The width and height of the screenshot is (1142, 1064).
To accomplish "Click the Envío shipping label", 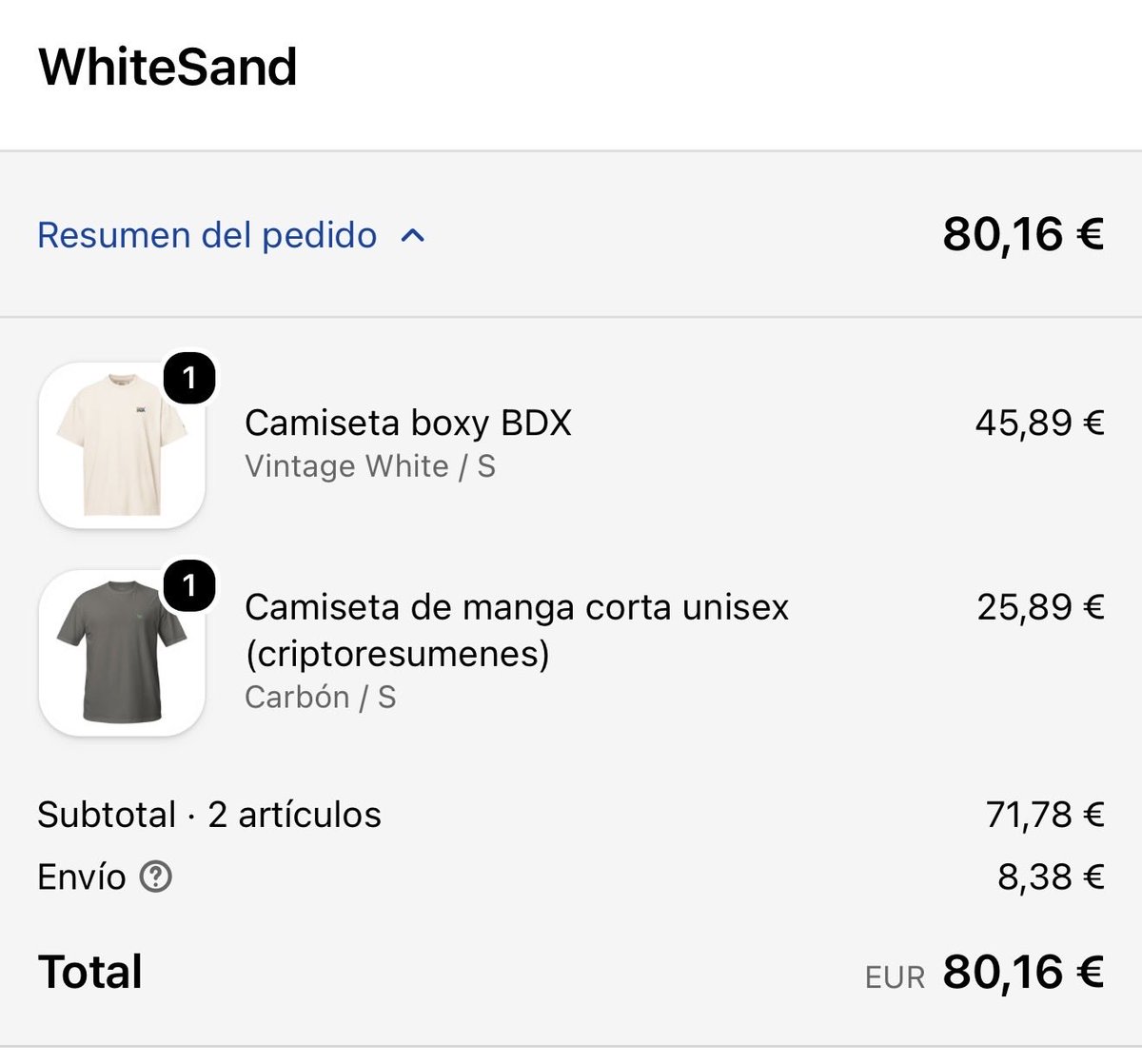I will [x=82, y=877].
